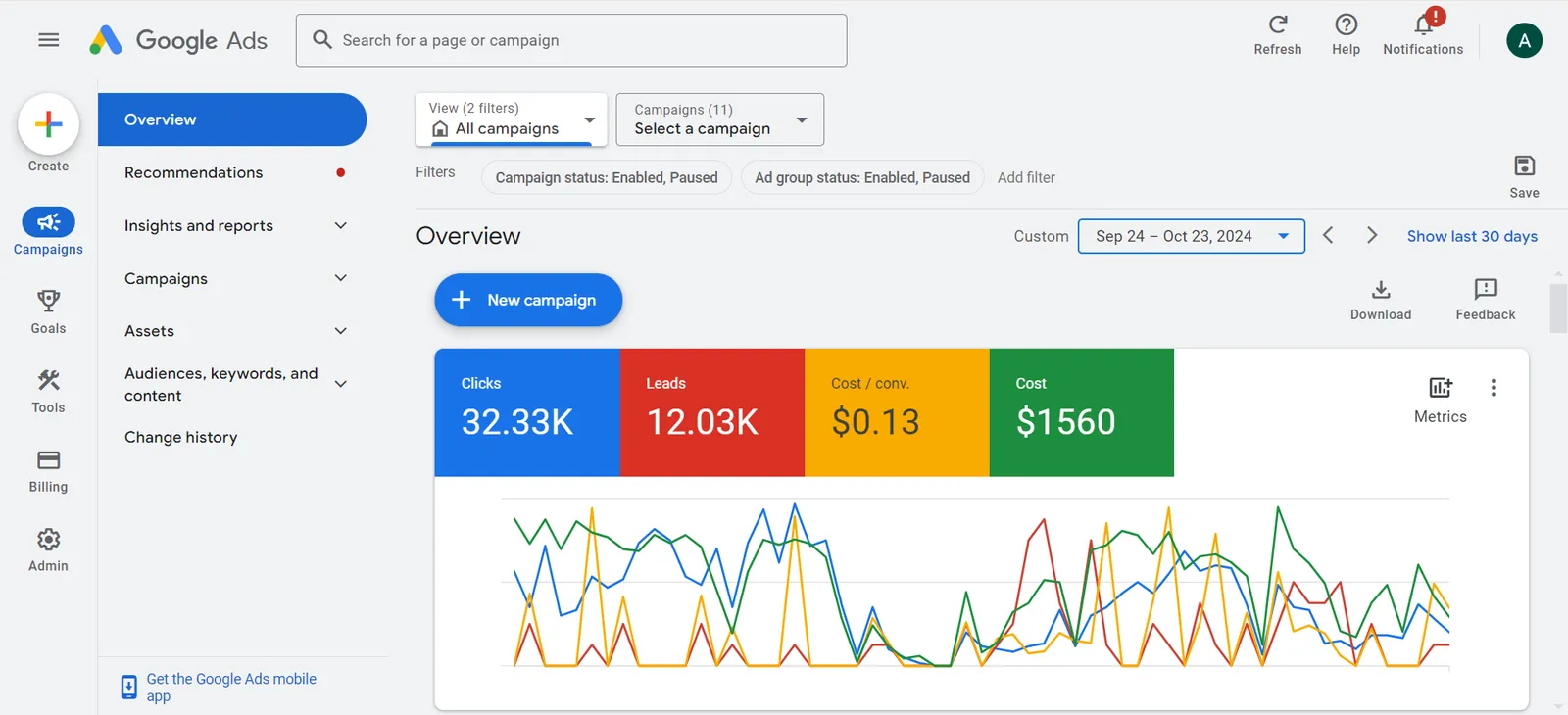The image size is (1568, 715).
Task: Expand Audiences, keywords, and content
Action: pos(232,384)
